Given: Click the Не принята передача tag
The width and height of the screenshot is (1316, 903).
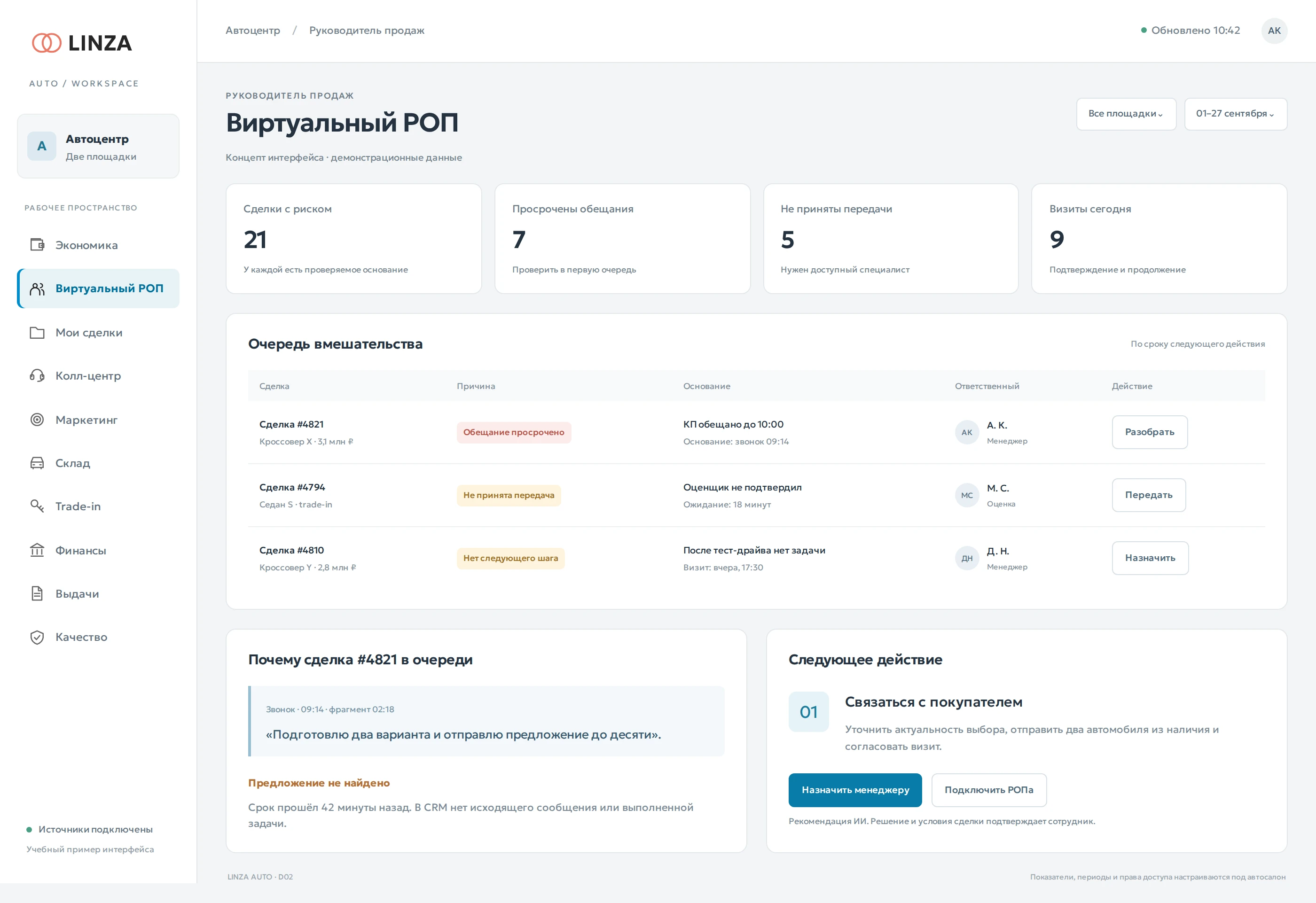Looking at the screenshot, I should click(509, 495).
